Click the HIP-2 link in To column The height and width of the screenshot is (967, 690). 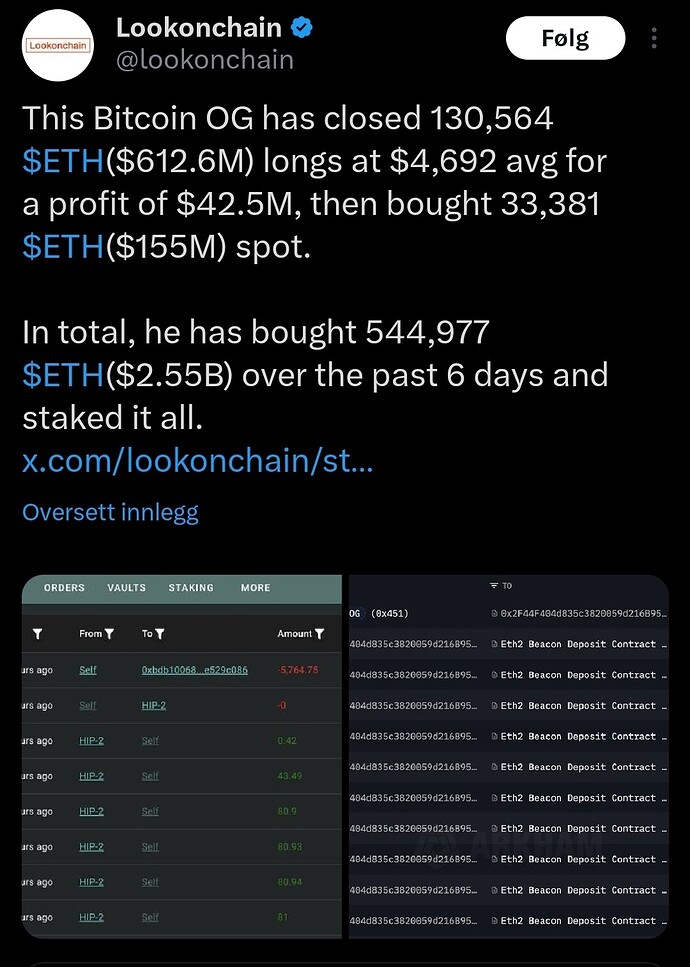coord(153,705)
